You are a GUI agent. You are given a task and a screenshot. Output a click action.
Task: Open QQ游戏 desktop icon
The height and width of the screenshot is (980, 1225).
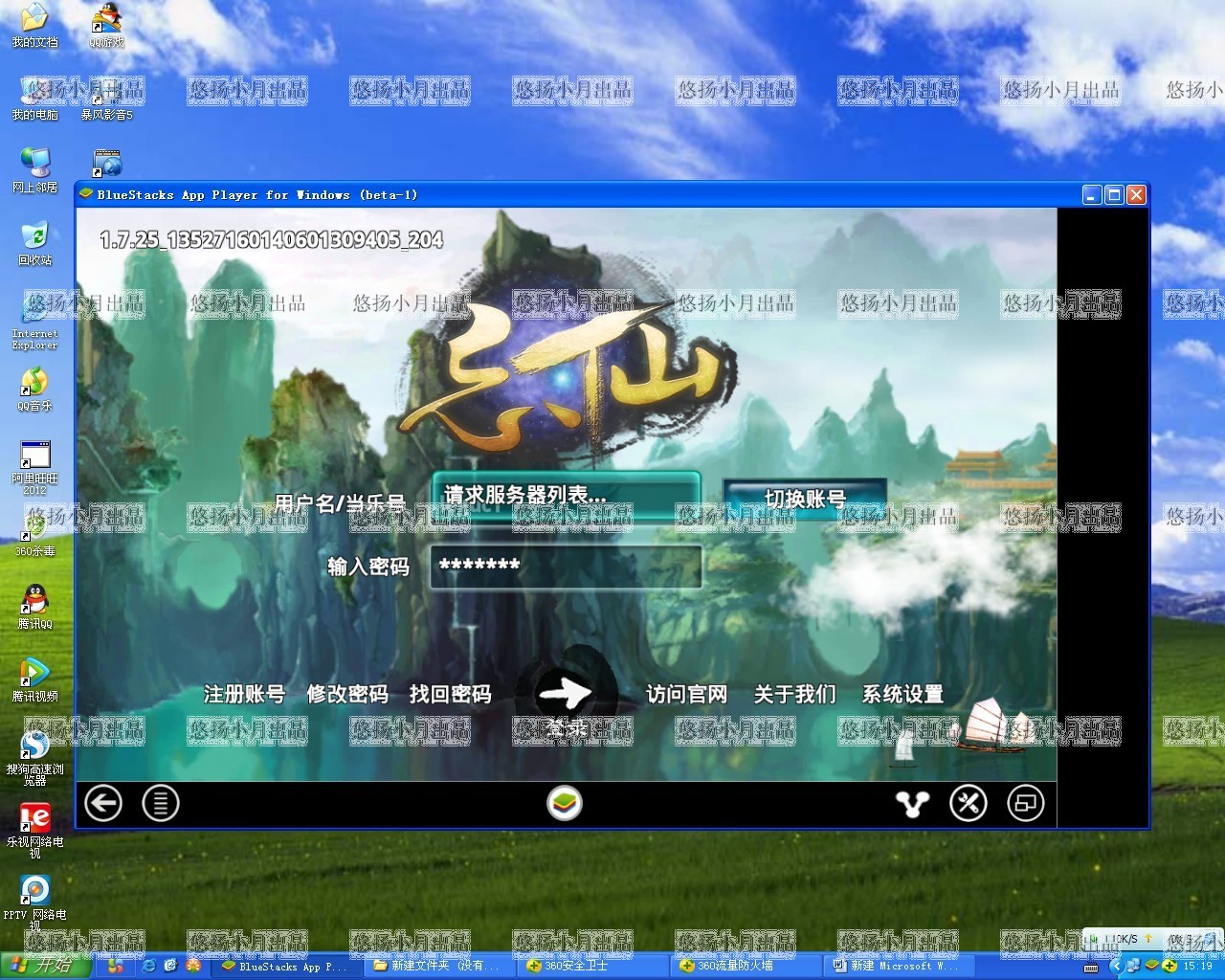tap(107, 25)
